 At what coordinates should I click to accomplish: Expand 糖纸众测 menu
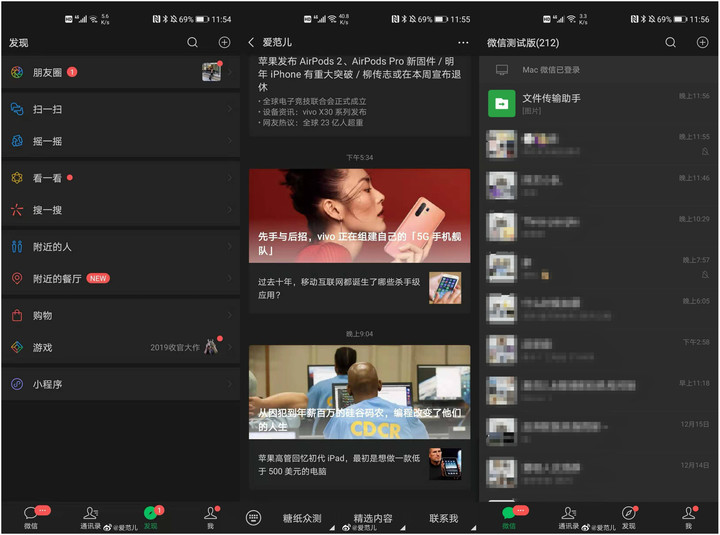pyautogui.click(x=302, y=518)
